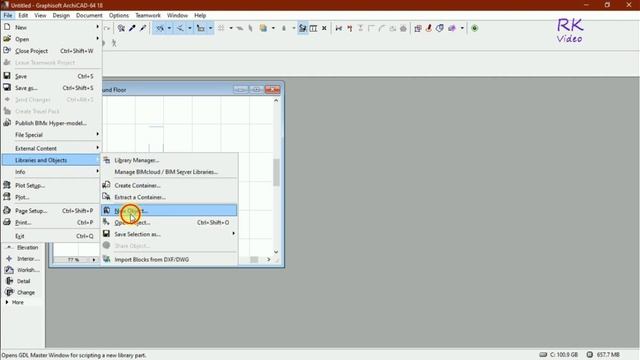Click the highlighted cursor snap variants icon

pyautogui.click(x=201, y=28)
